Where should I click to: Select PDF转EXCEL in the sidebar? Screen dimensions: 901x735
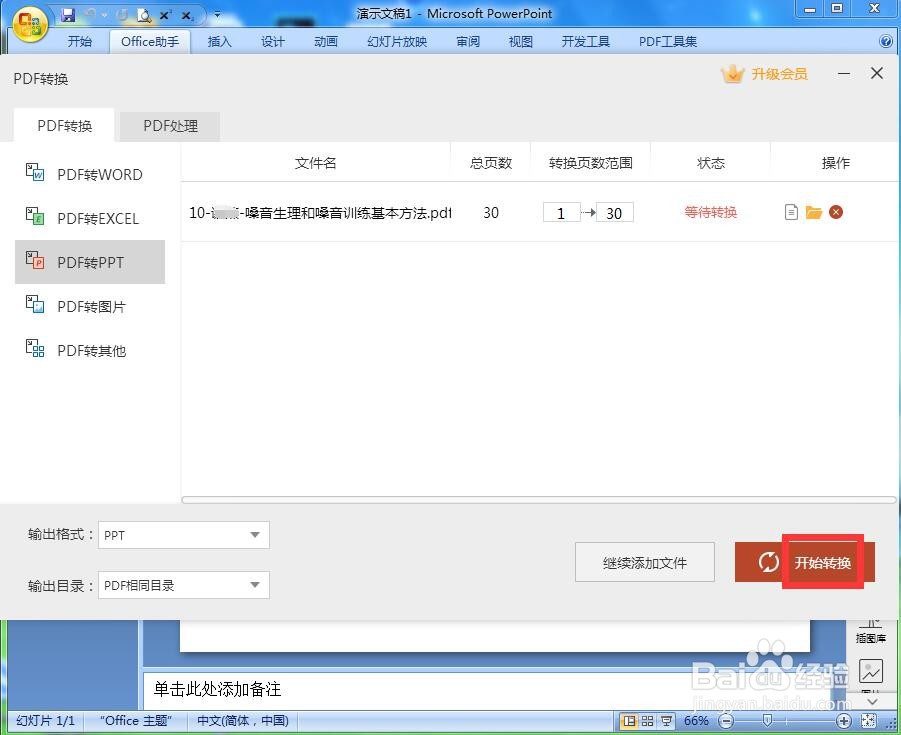(x=99, y=218)
